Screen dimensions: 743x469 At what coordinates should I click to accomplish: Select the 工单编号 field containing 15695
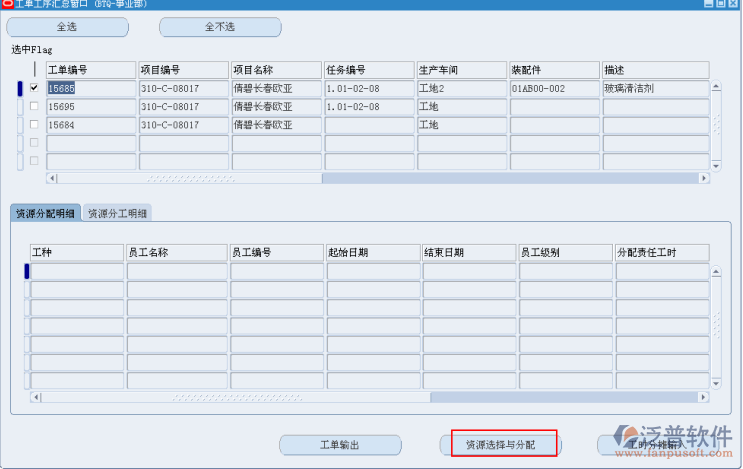coord(90,106)
